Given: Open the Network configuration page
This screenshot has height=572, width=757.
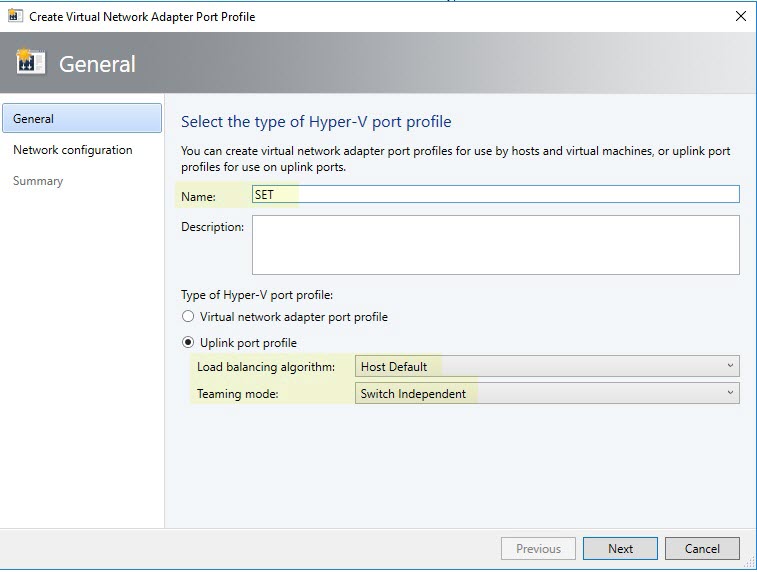Looking at the screenshot, I should [x=72, y=150].
